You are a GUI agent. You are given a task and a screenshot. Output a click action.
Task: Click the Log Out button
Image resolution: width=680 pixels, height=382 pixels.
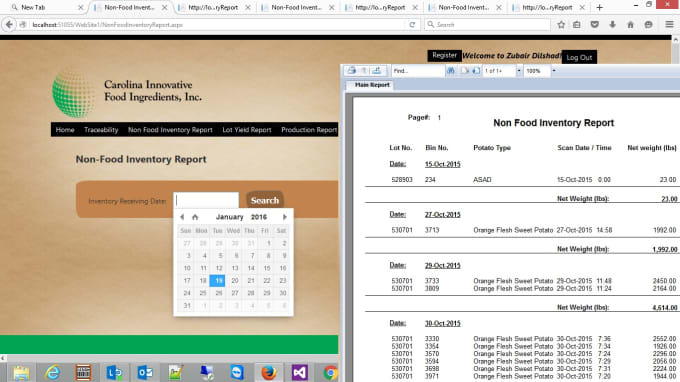579,57
